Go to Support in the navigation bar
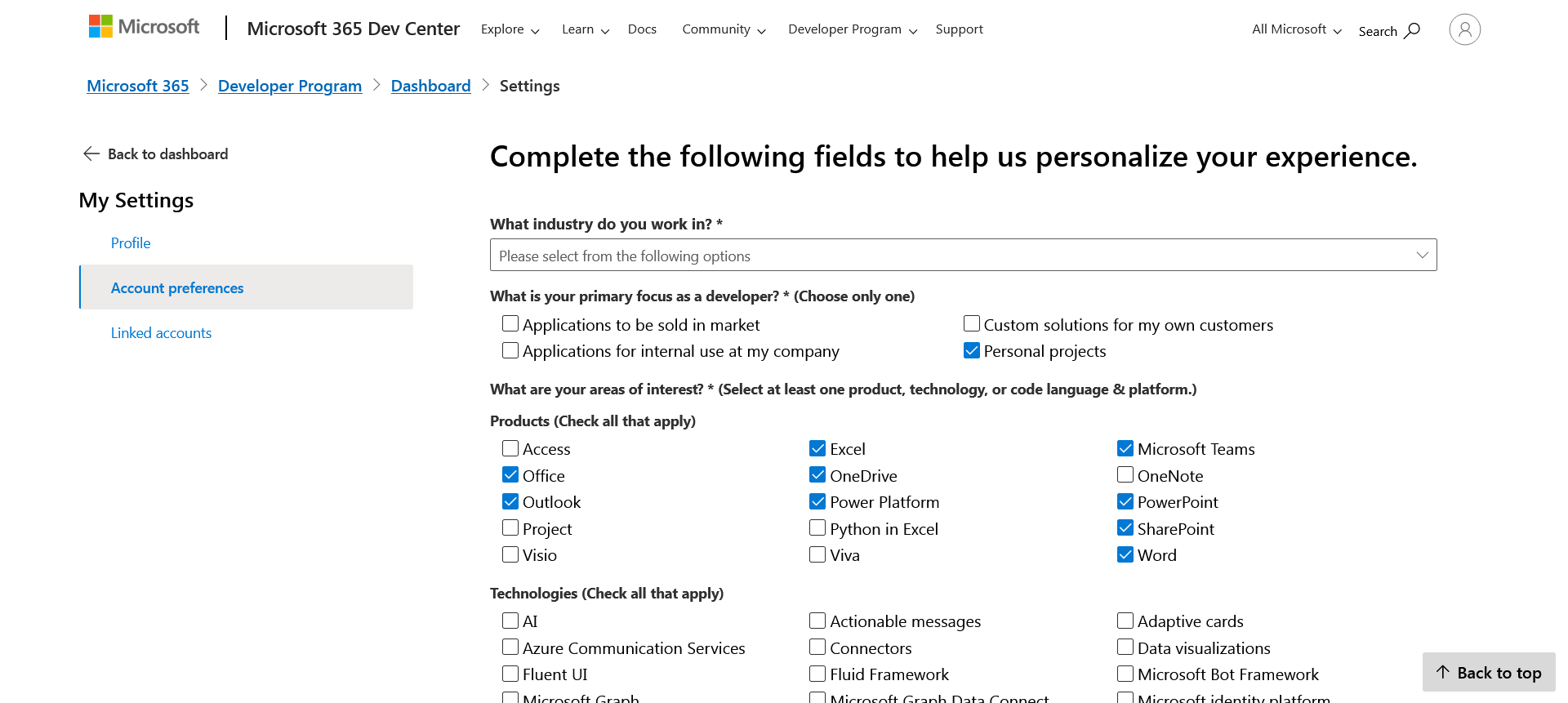Image resolution: width=1568 pixels, height=703 pixels. coord(959,29)
